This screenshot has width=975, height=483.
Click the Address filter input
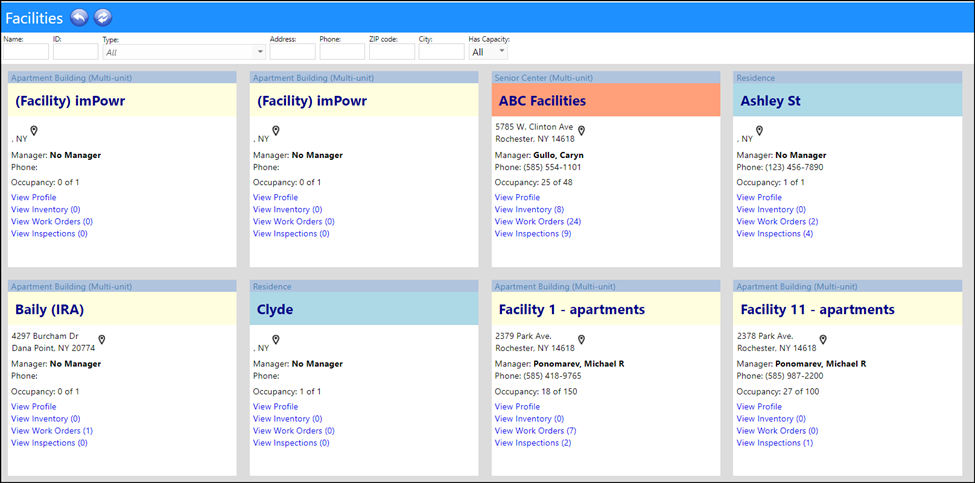click(293, 52)
